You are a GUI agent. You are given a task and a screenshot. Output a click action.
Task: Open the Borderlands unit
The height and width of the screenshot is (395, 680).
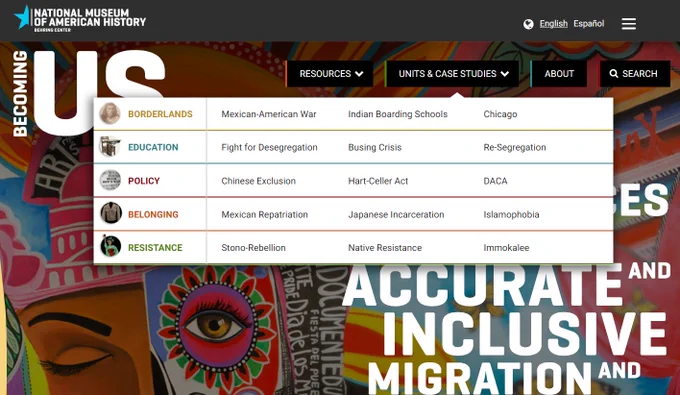[x=160, y=114]
